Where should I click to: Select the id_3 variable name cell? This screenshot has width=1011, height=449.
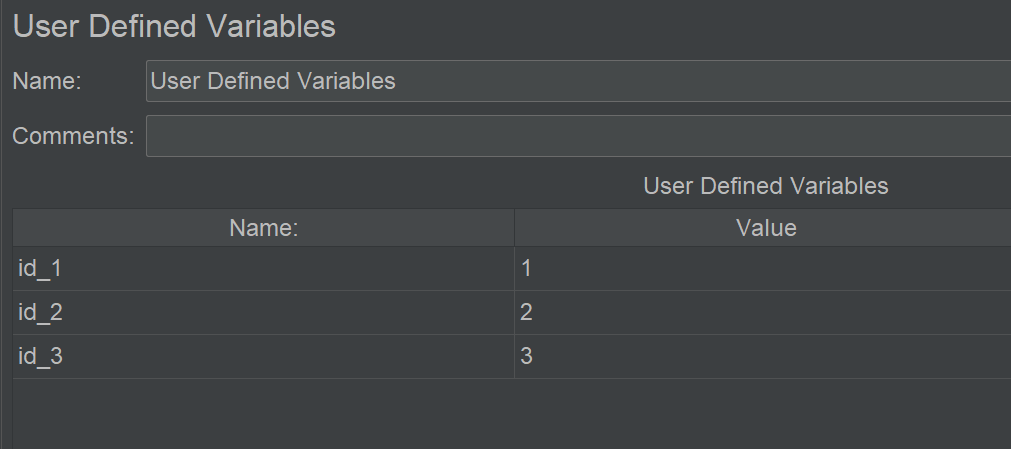coord(264,356)
